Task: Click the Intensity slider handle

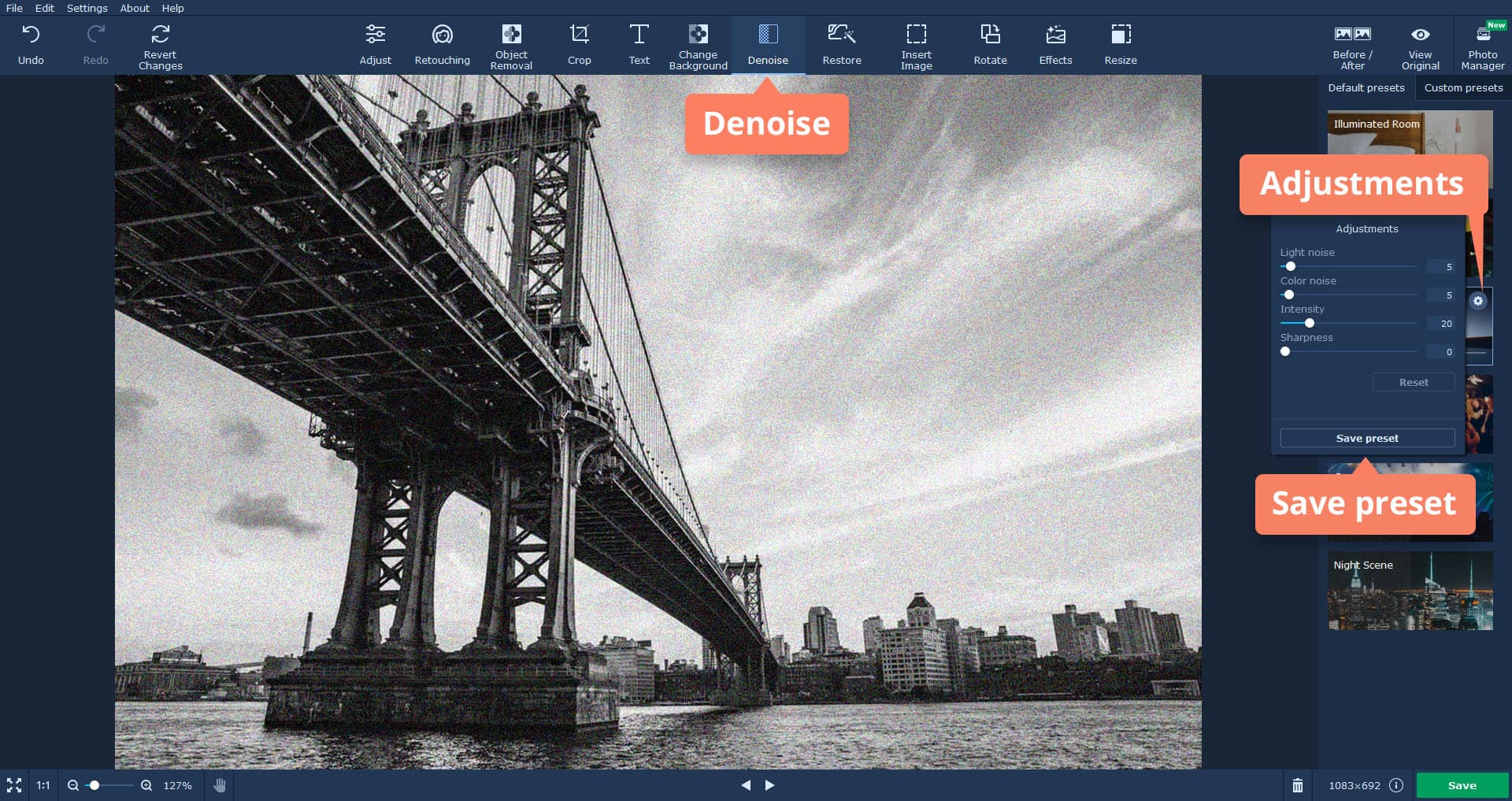Action: coord(1310,323)
